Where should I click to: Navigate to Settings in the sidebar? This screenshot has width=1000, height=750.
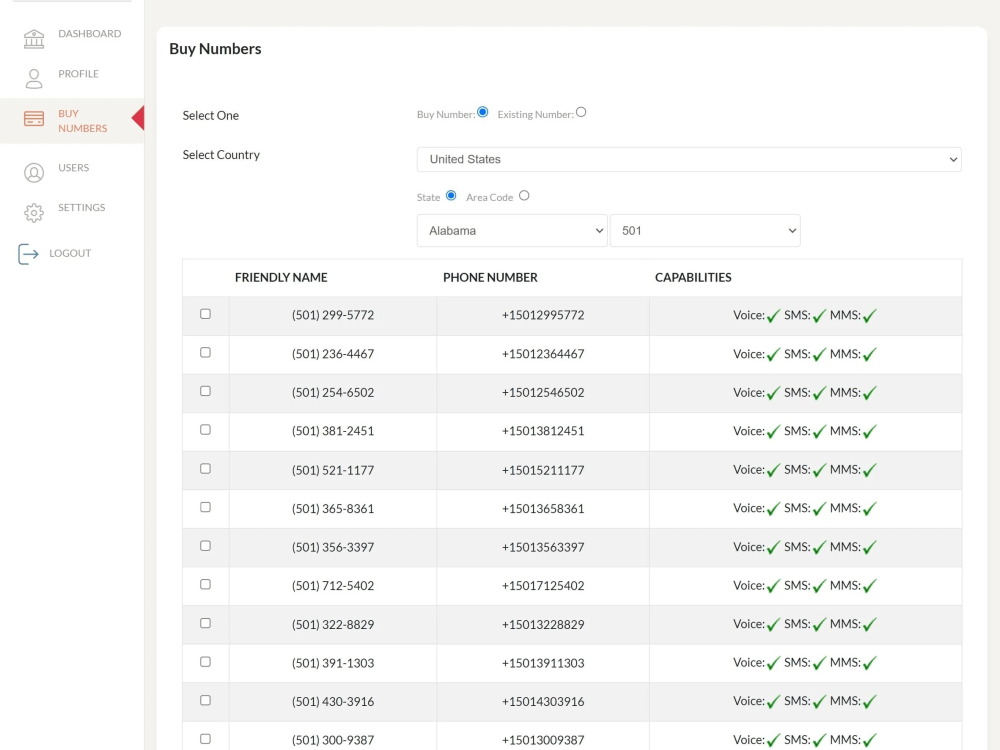click(80, 207)
